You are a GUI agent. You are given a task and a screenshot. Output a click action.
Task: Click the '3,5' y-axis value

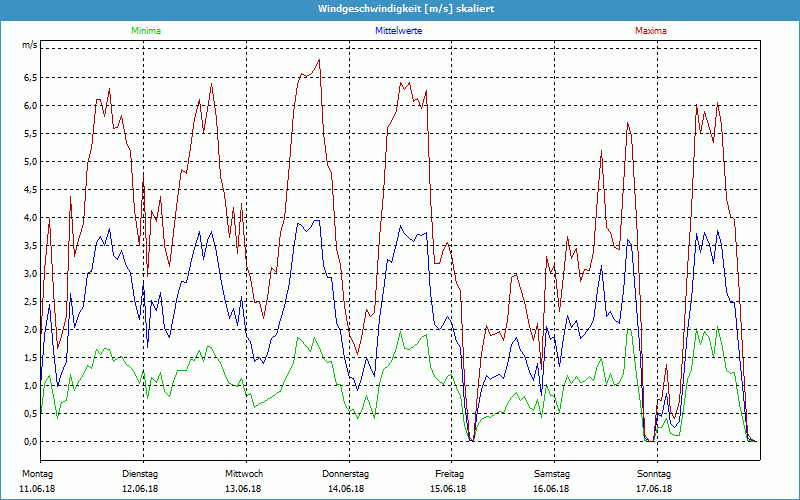[x=30, y=245]
